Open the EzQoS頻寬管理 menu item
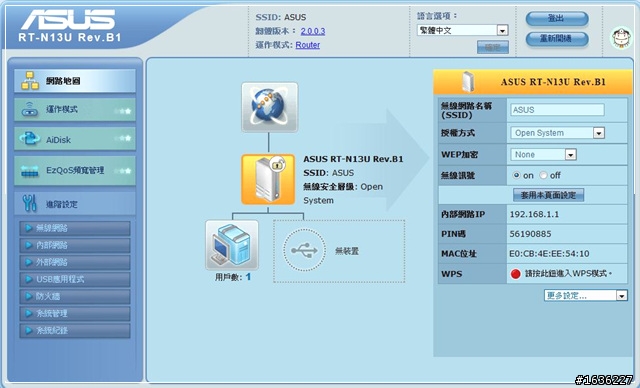Viewport: 640px width, 388px height. pyautogui.click(x=75, y=171)
